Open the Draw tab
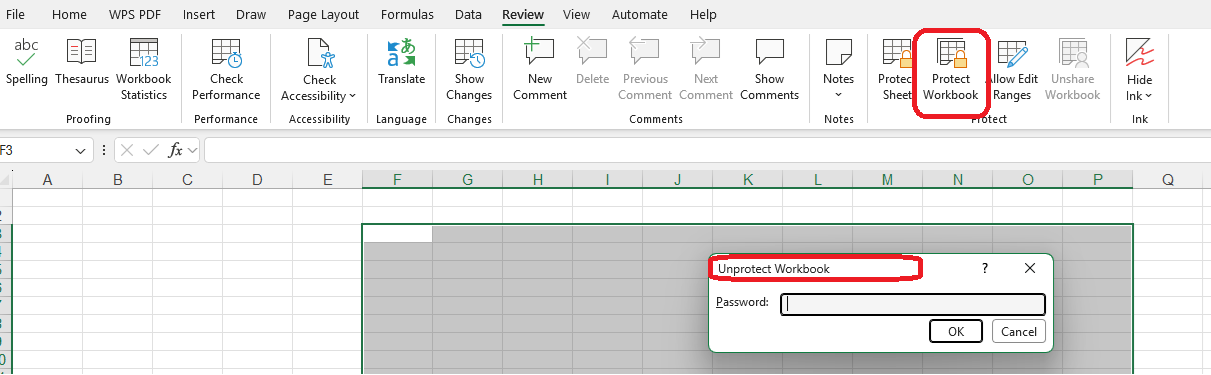 coord(251,15)
